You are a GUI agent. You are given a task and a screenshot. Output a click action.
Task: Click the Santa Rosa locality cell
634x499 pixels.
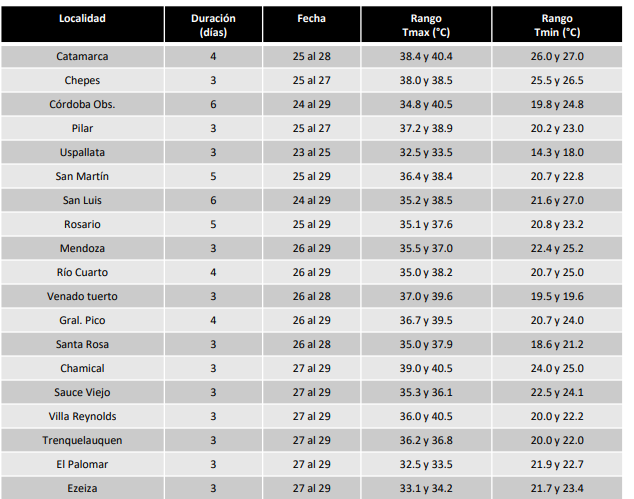[x=82, y=345]
